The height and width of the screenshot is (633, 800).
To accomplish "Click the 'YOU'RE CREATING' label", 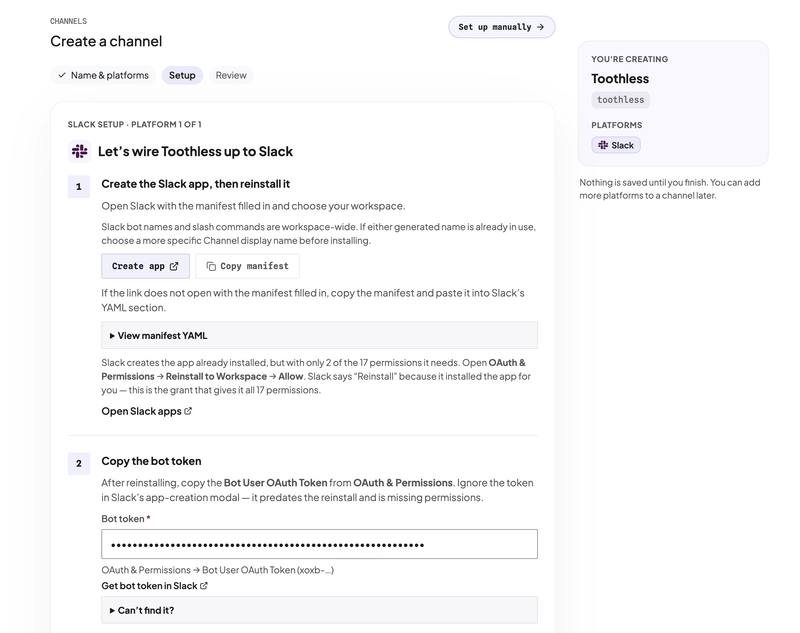I will [x=630, y=59].
